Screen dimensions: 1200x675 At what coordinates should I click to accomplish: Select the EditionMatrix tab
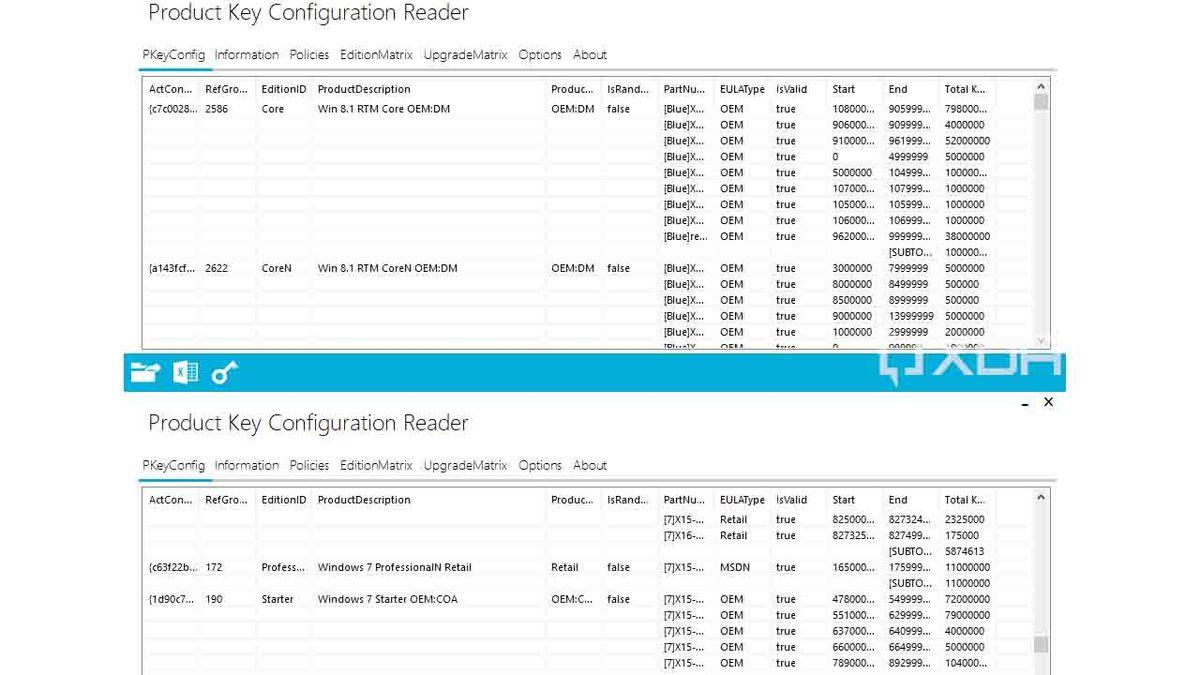376,55
